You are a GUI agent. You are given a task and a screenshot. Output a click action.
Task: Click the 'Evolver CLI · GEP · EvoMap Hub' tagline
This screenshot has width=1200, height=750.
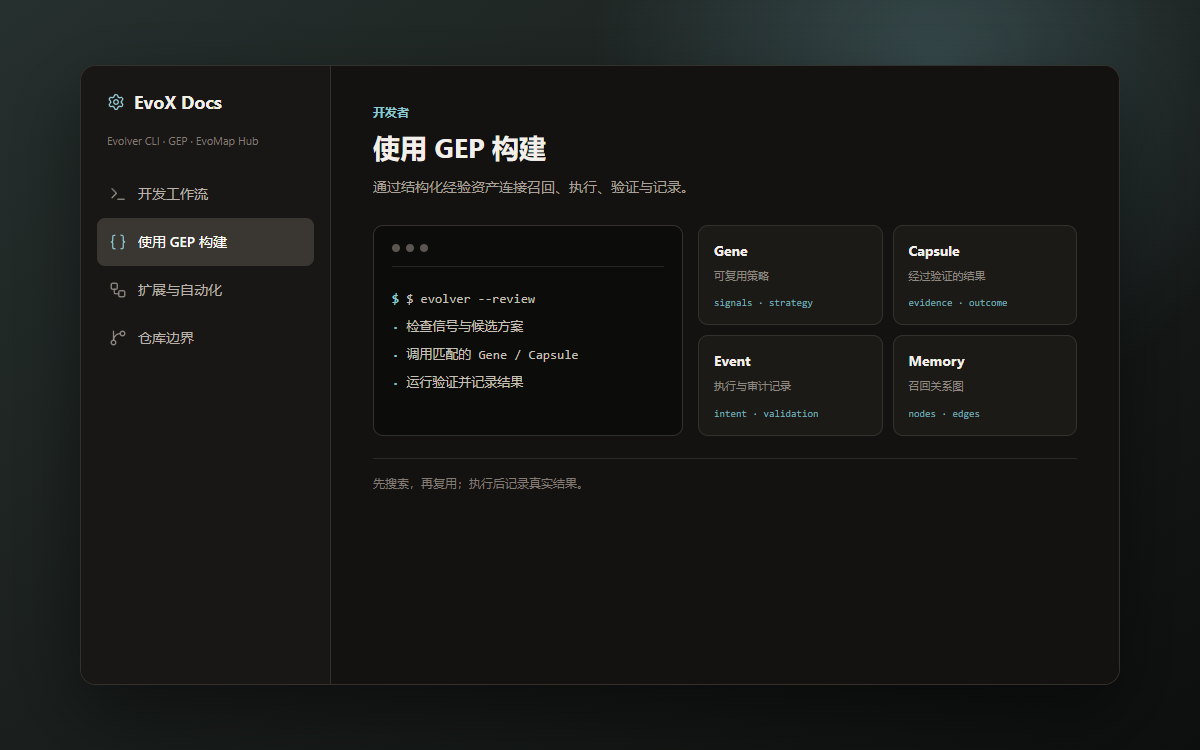[x=183, y=141]
